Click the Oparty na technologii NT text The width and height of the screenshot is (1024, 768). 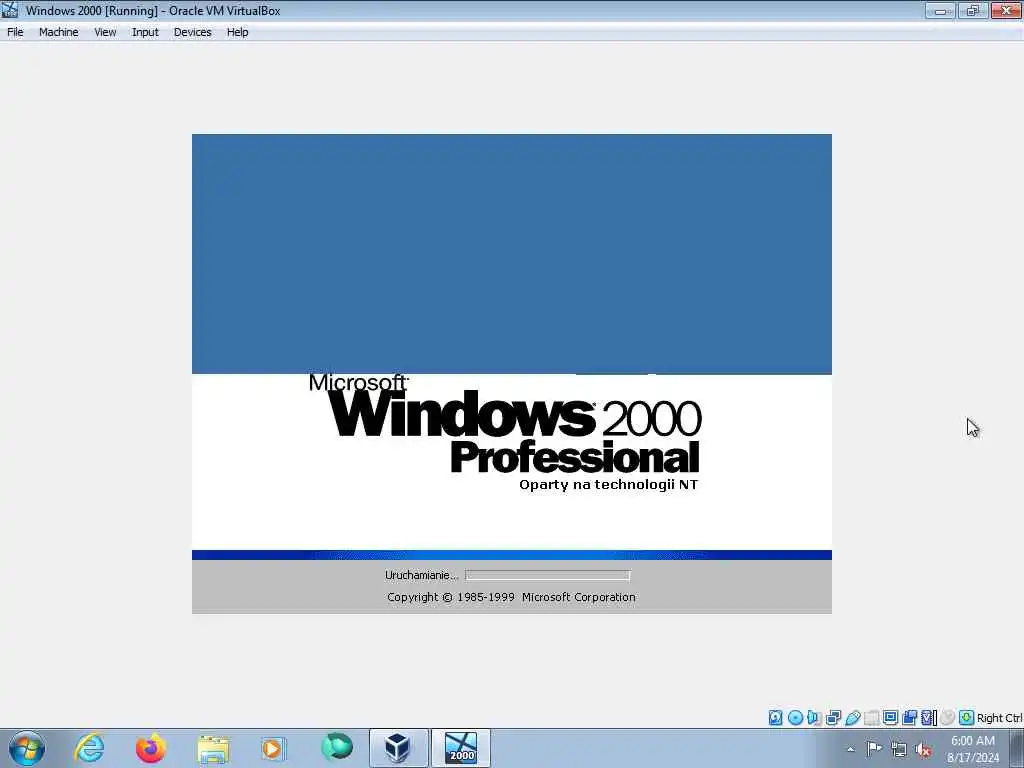click(608, 485)
